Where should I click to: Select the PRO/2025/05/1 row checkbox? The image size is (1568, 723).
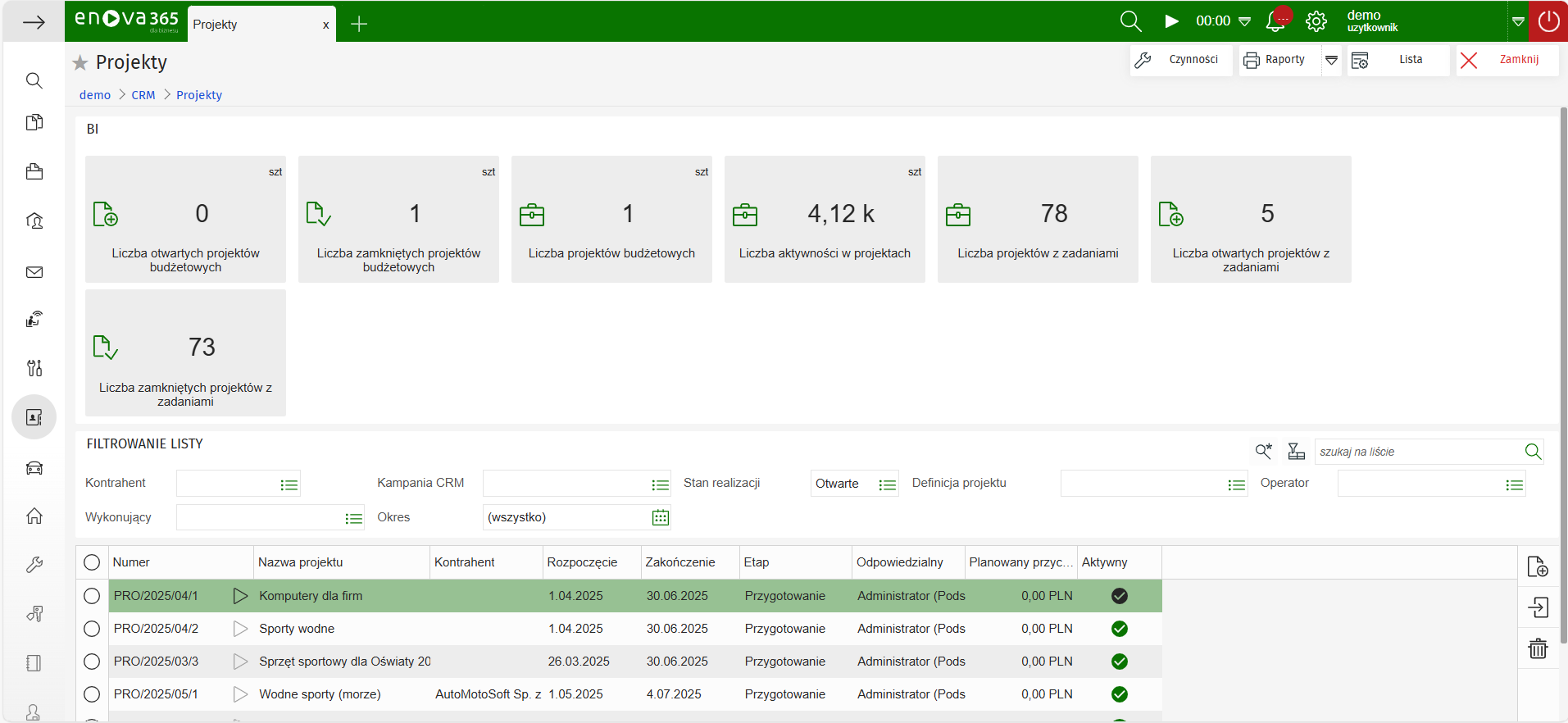92,694
